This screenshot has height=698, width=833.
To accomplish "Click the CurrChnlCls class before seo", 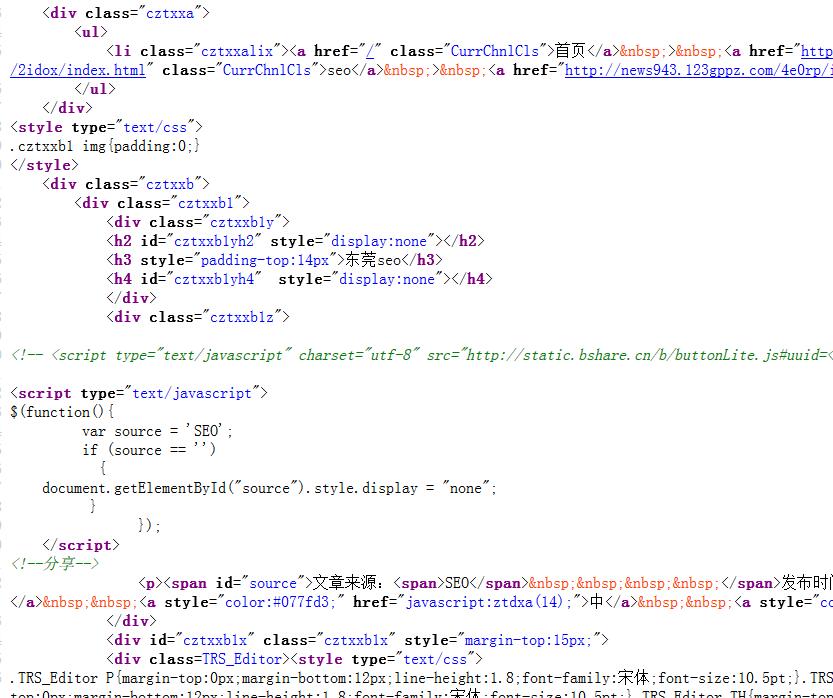I will 267,70.
